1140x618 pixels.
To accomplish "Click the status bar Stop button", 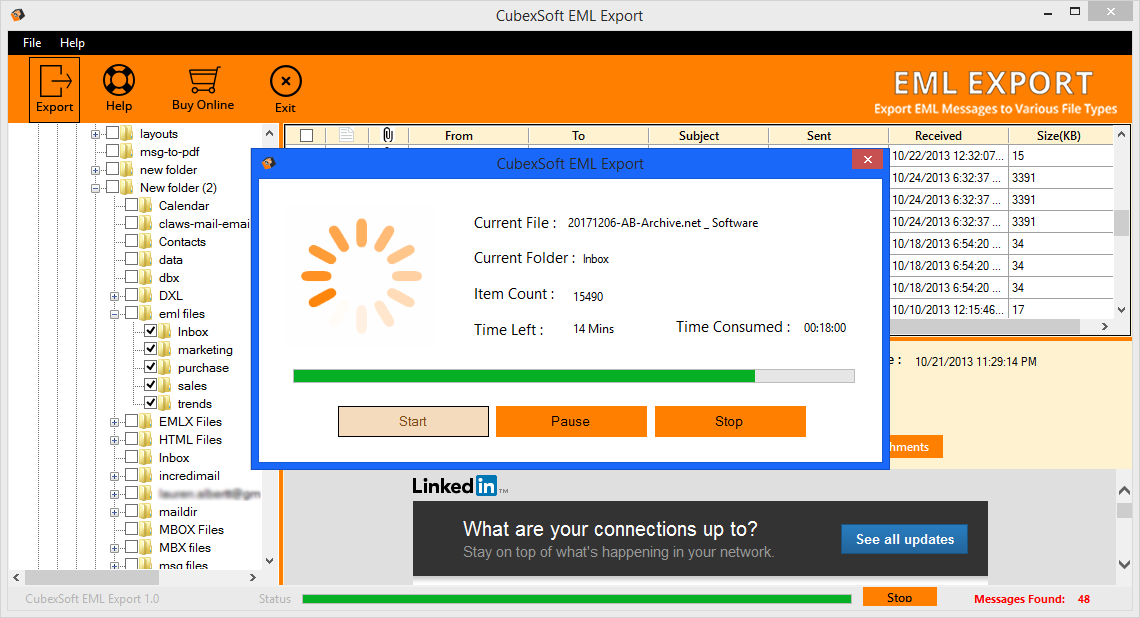I will coord(899,597).
